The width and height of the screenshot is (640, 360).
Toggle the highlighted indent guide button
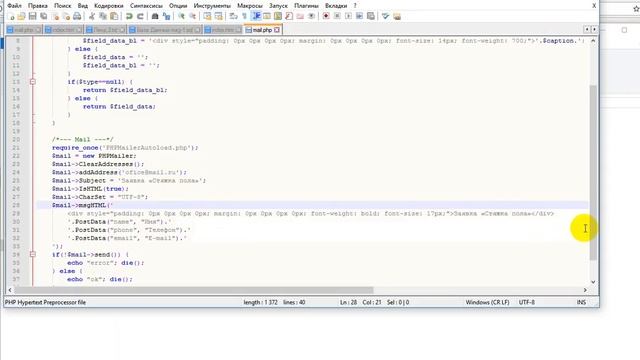(256, 16)
